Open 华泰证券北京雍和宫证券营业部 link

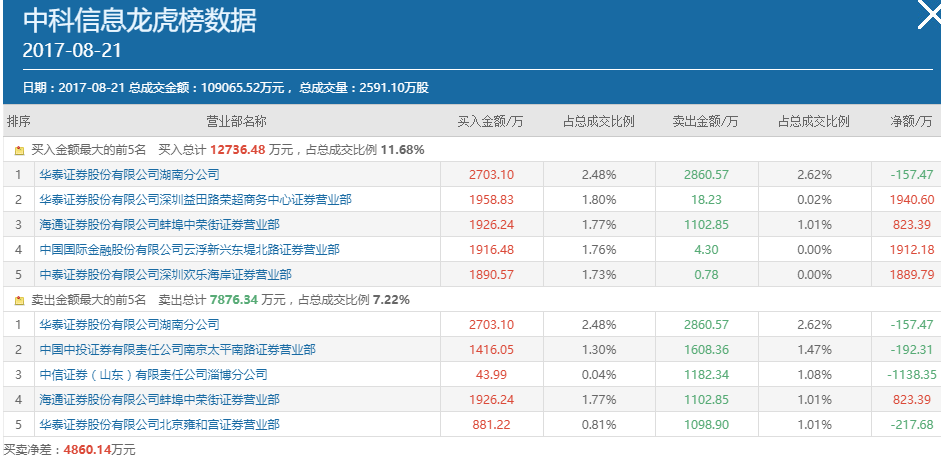(x=160, y=425)
